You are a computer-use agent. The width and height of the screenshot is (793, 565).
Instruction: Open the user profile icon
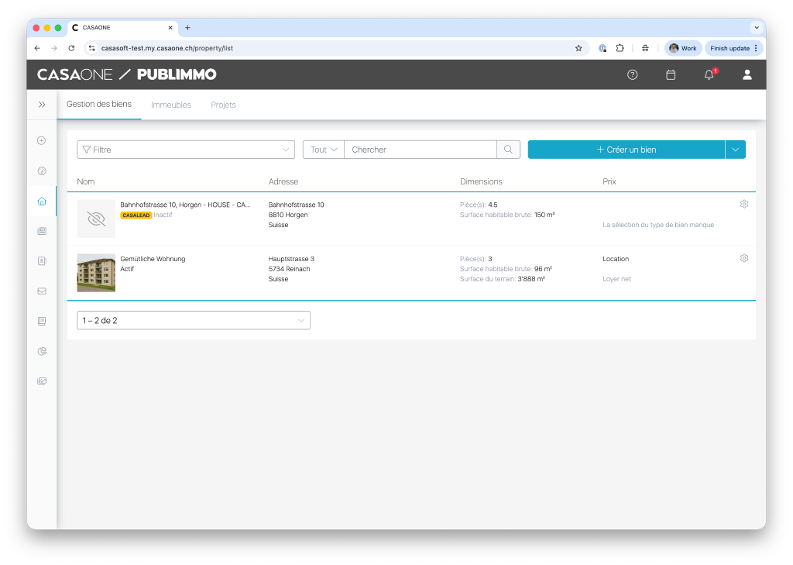[747, 75]
